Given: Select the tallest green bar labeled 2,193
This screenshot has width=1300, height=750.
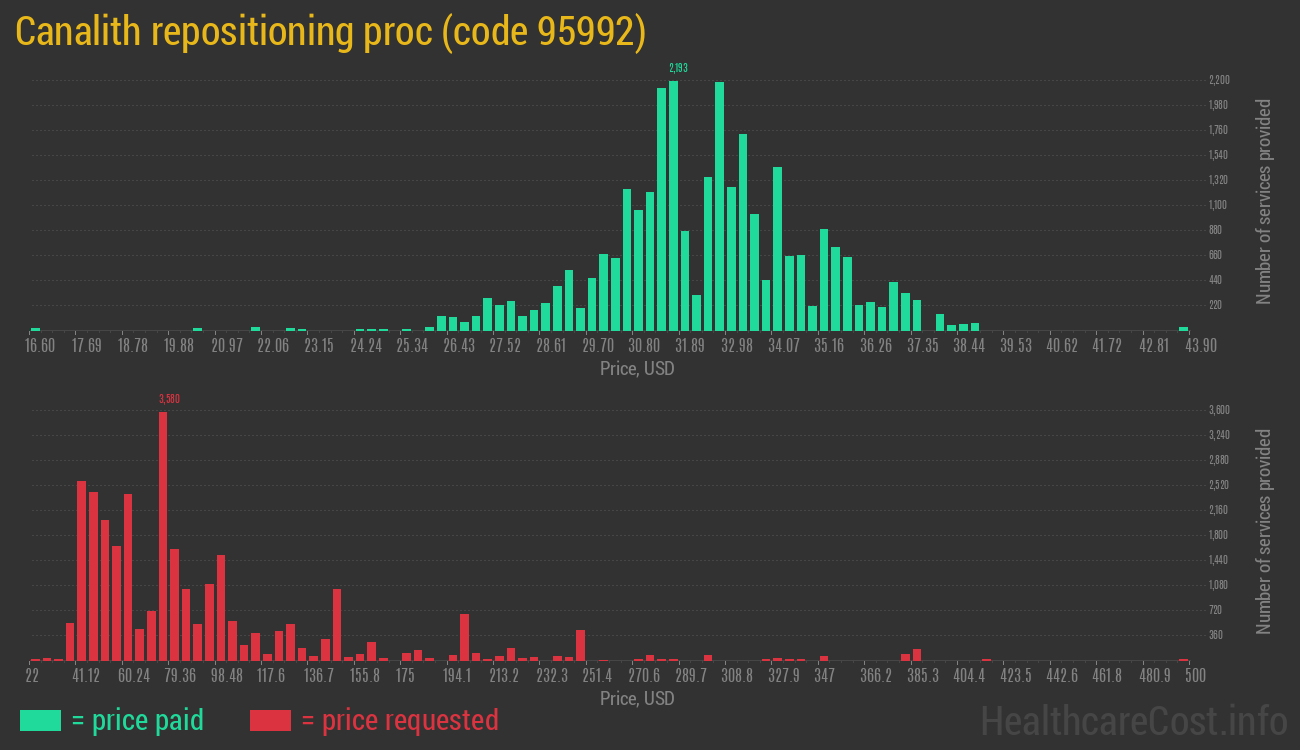Looking at the screenshot, I should 673,205.
